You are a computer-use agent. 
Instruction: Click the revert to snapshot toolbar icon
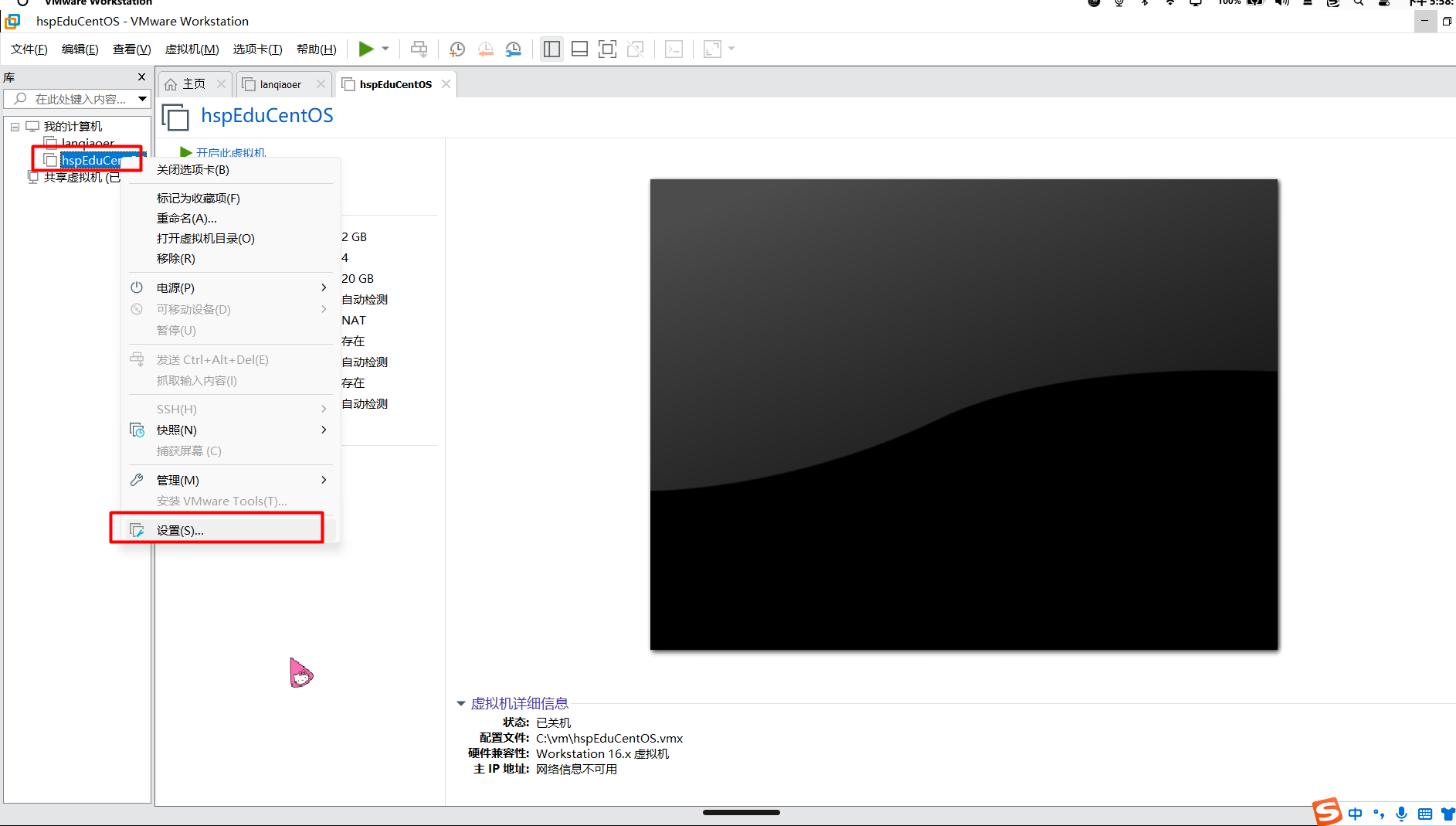click(x=485, y=49)
